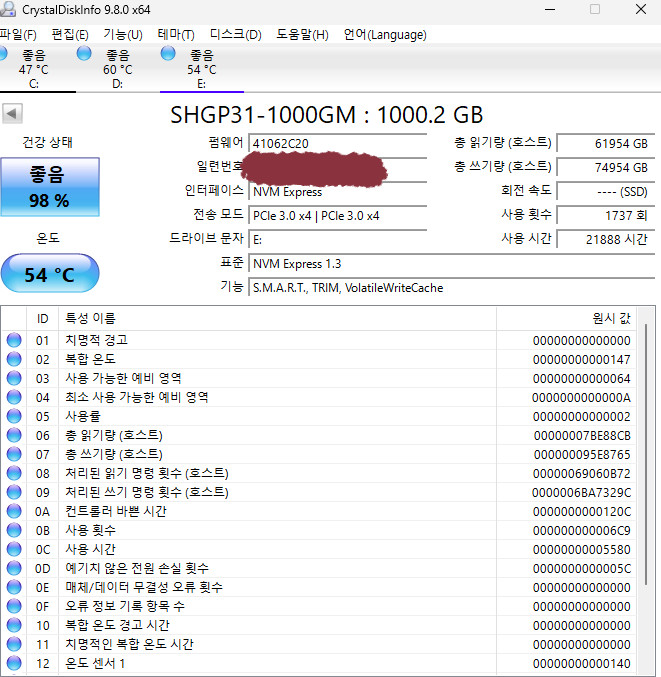Open the 편집(E) menu
This screenshot has height=677, width=661.
70,35
